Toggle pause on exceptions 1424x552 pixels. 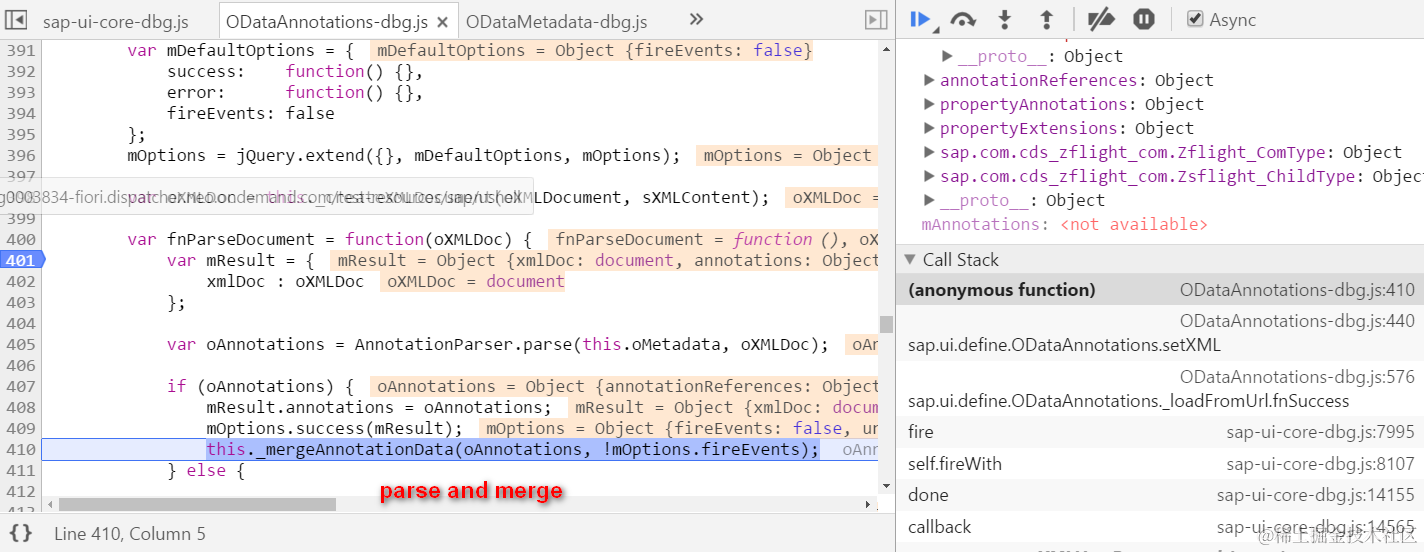coord(1144,19)
